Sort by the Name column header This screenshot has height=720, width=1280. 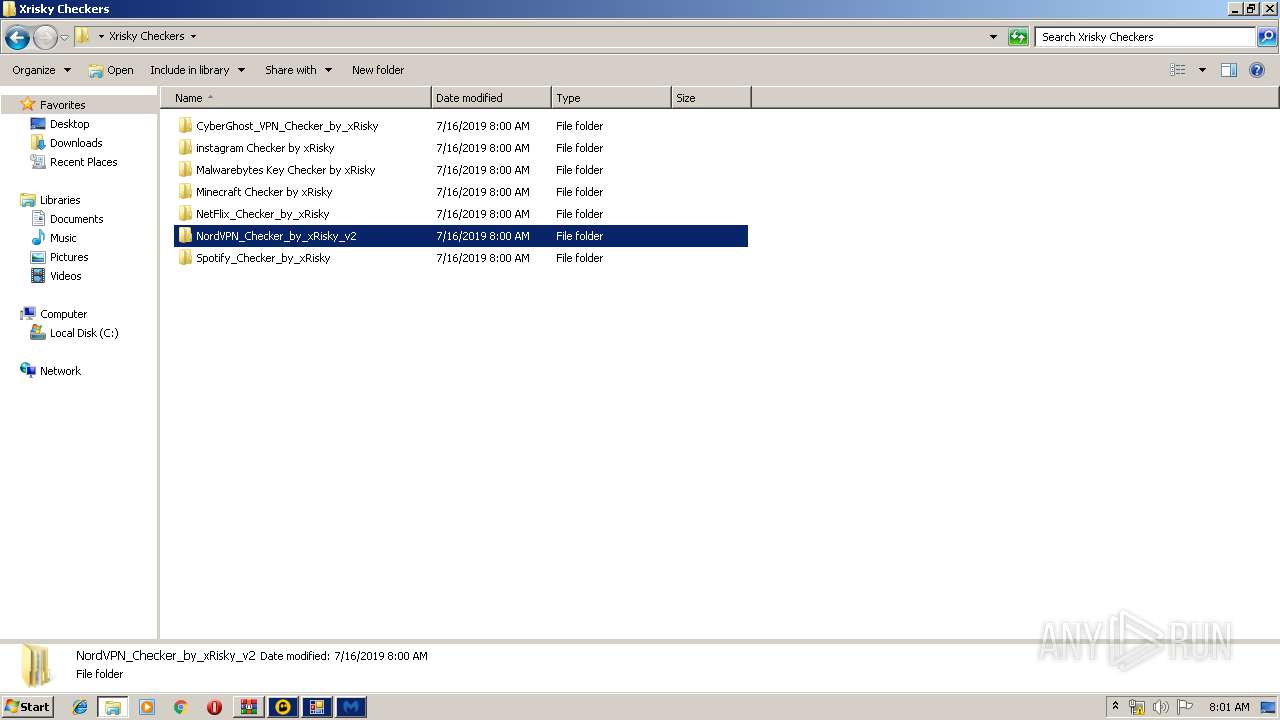[x=296, y=98]
